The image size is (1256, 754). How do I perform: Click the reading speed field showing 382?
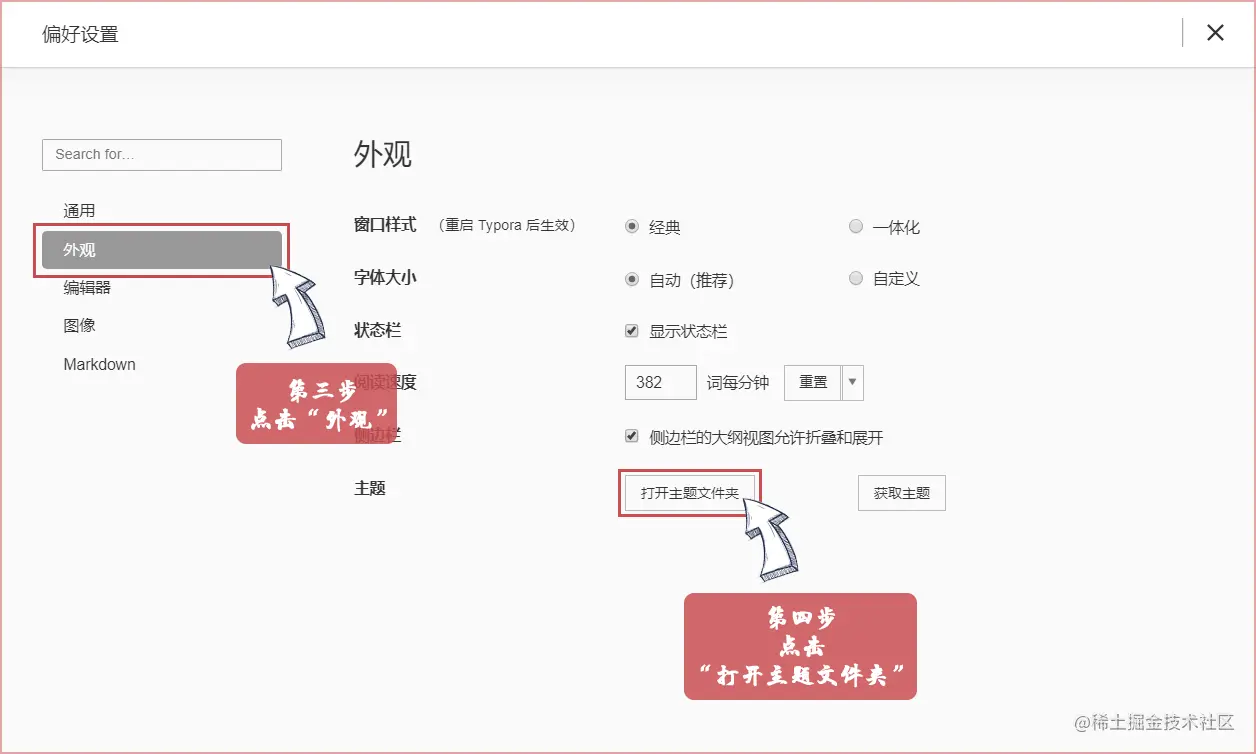[661, 382]
